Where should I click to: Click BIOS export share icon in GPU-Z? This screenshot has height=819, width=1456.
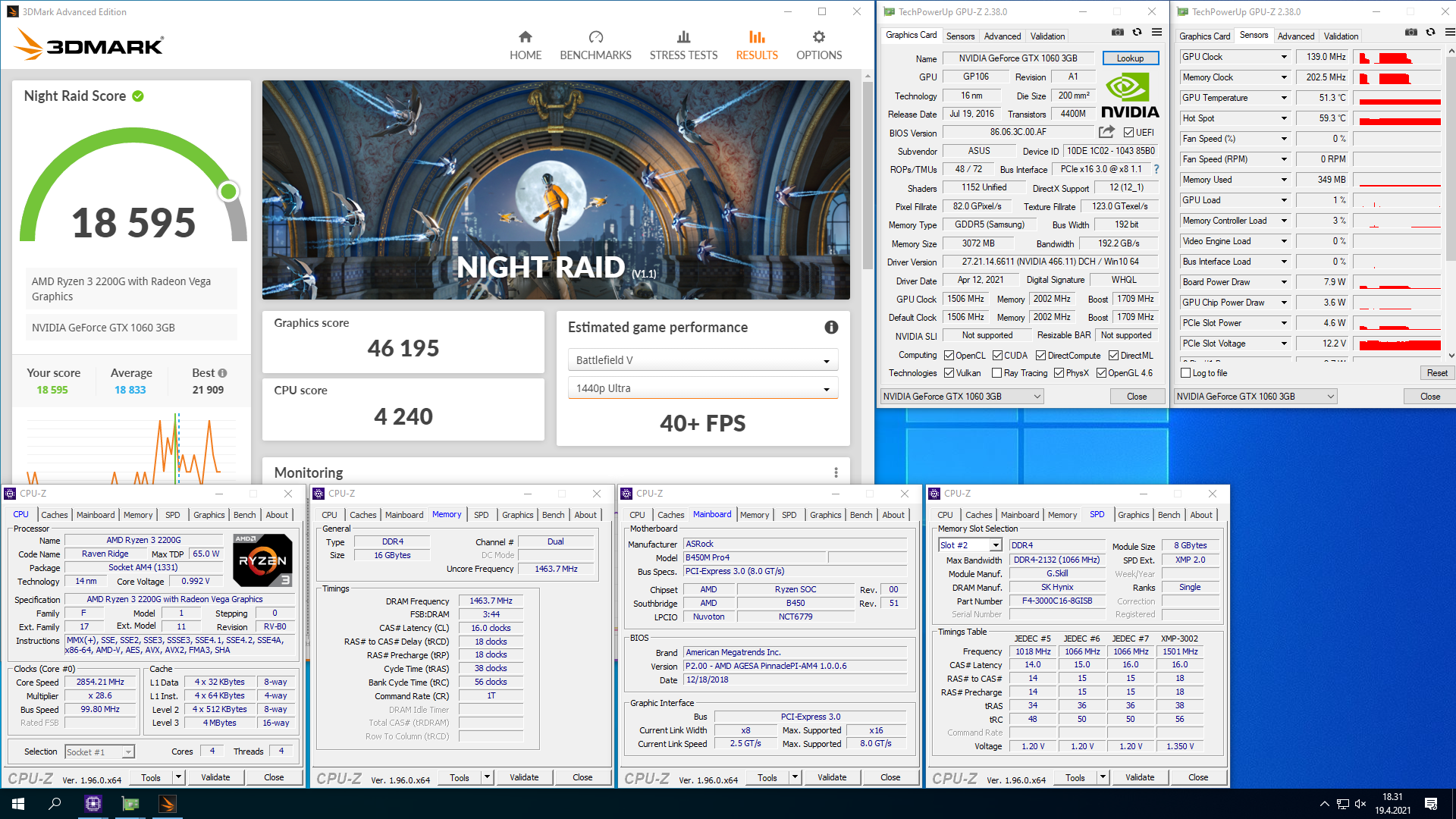1106,132
